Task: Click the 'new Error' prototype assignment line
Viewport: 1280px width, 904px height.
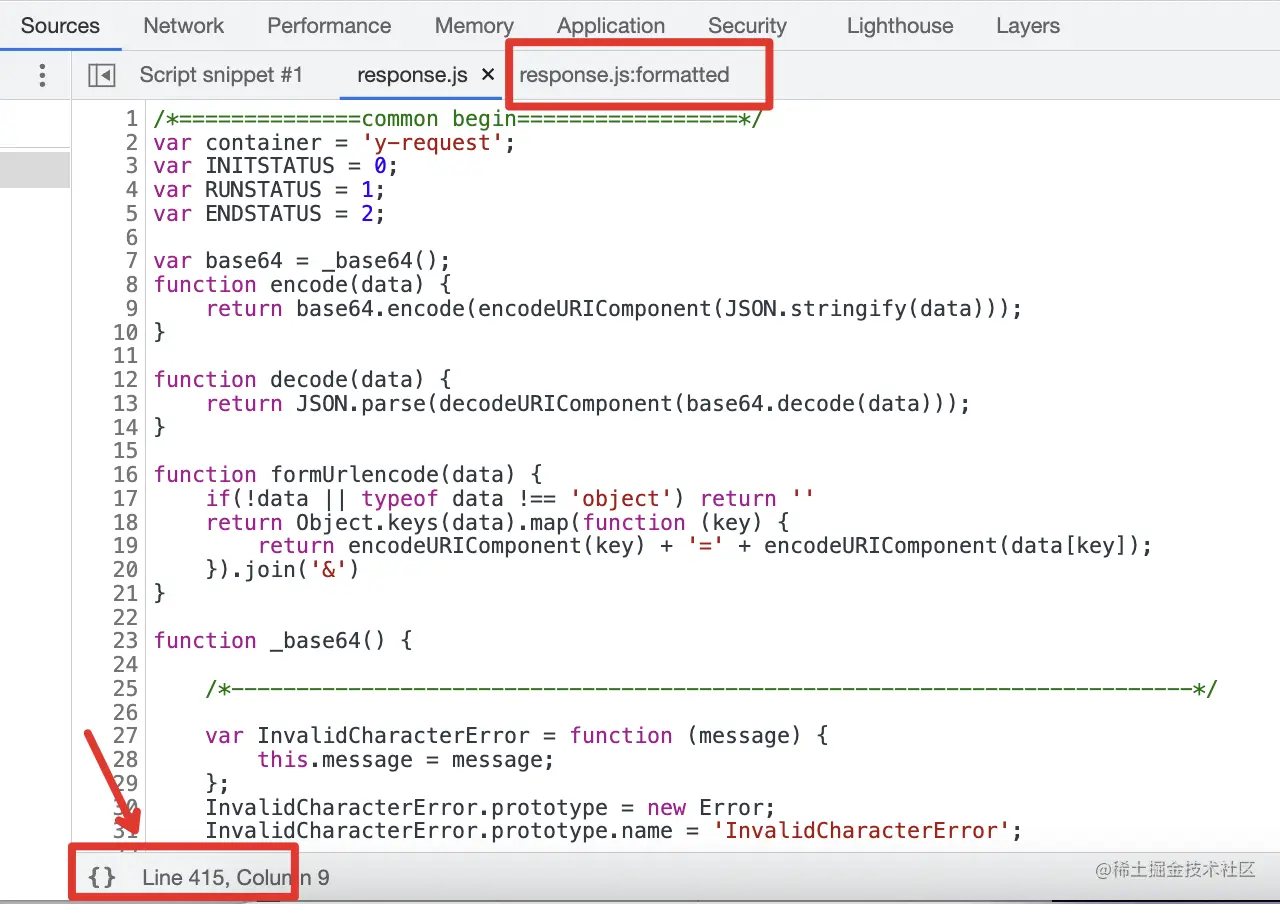Action: 490,808
